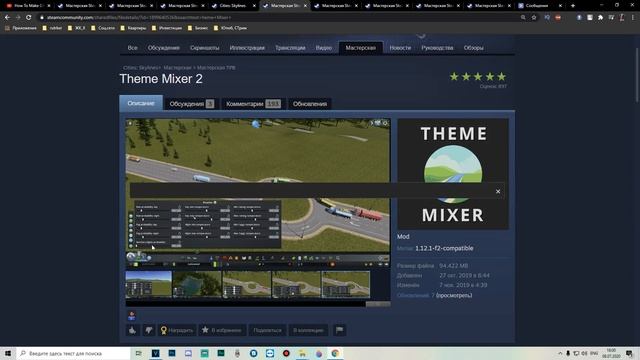
Task: Select fifth screenshot thumbnail in gallery
Action: (346, 284)
